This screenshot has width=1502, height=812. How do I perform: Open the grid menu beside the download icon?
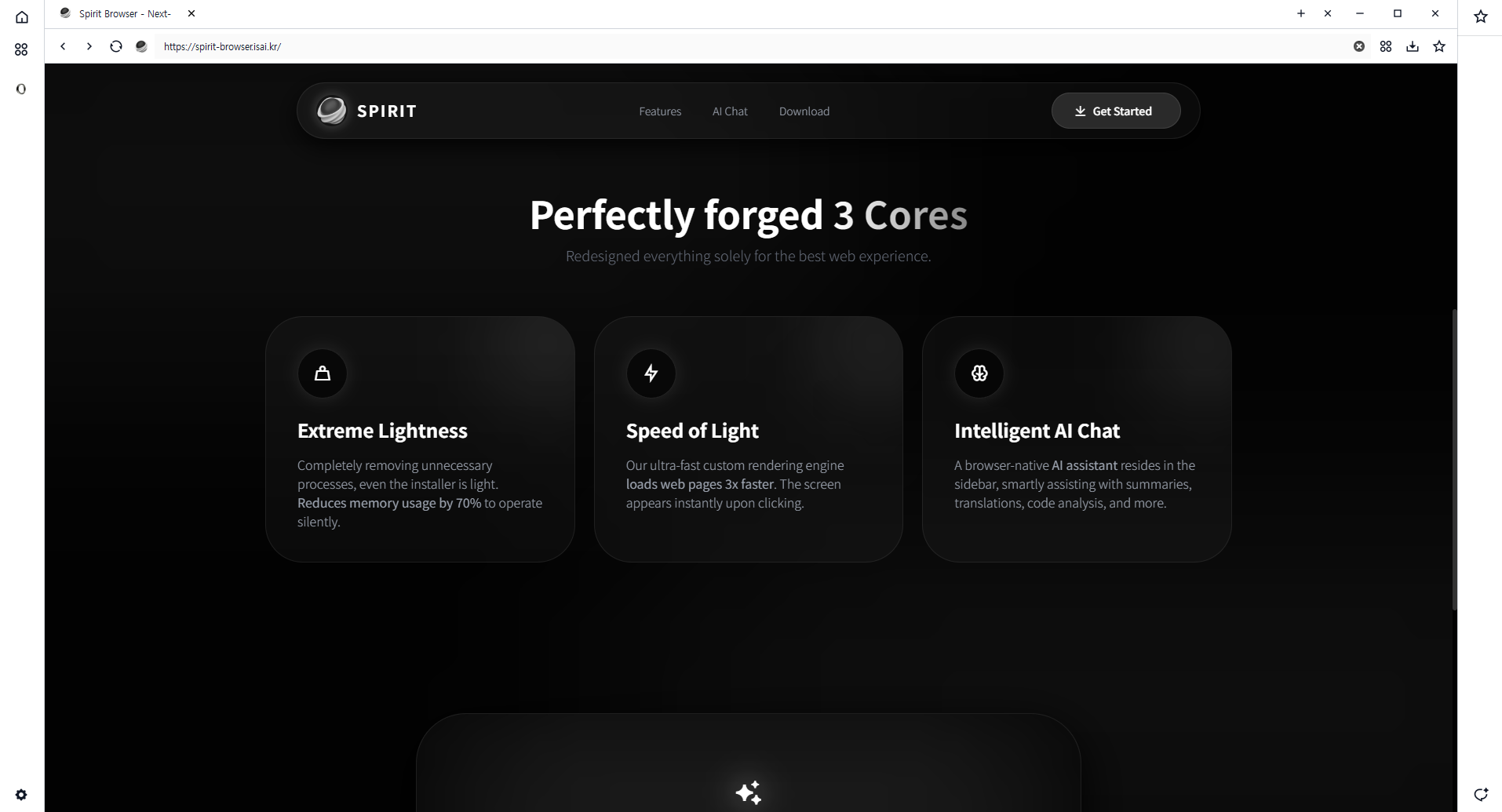[x=1385, y=46]
